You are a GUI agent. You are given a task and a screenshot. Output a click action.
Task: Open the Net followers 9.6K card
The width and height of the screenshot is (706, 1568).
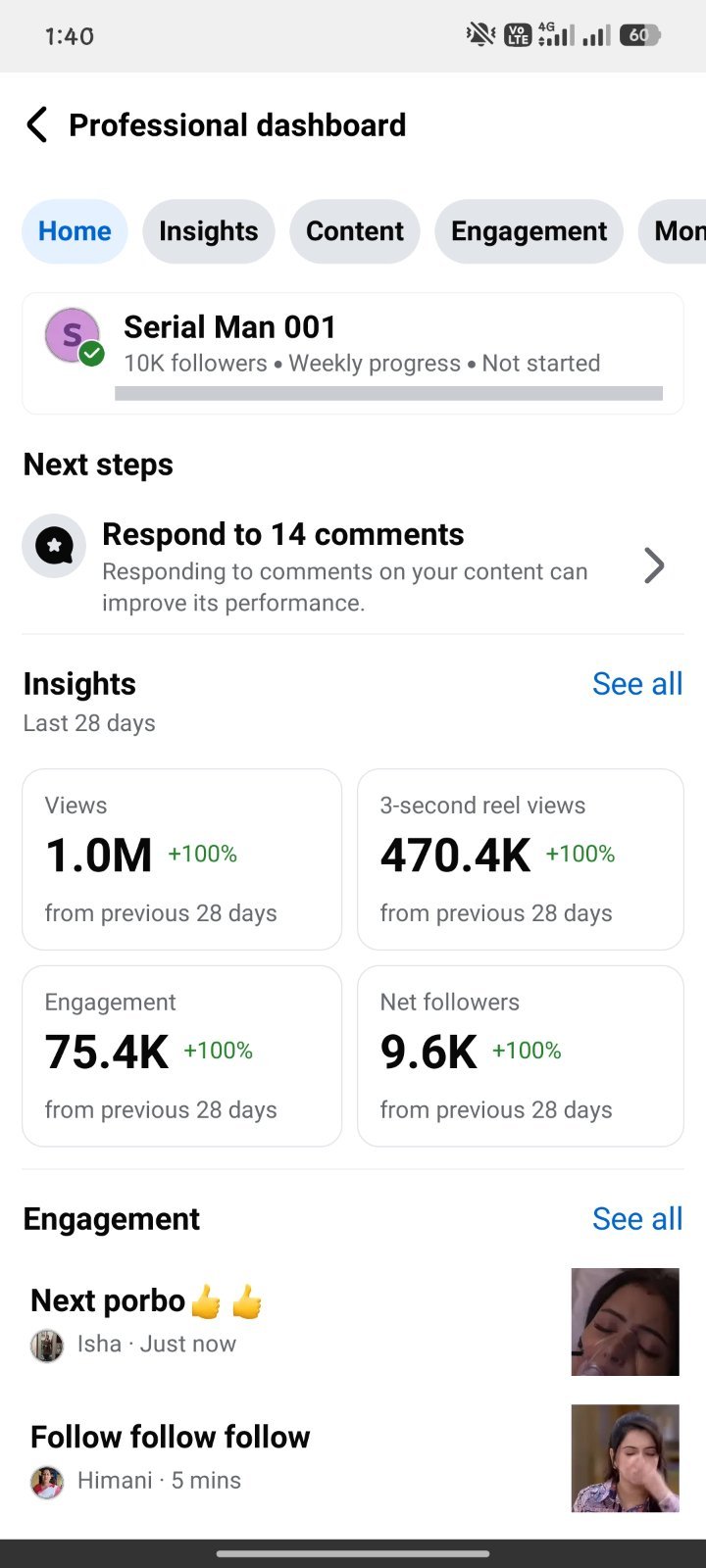point(521,1056)
